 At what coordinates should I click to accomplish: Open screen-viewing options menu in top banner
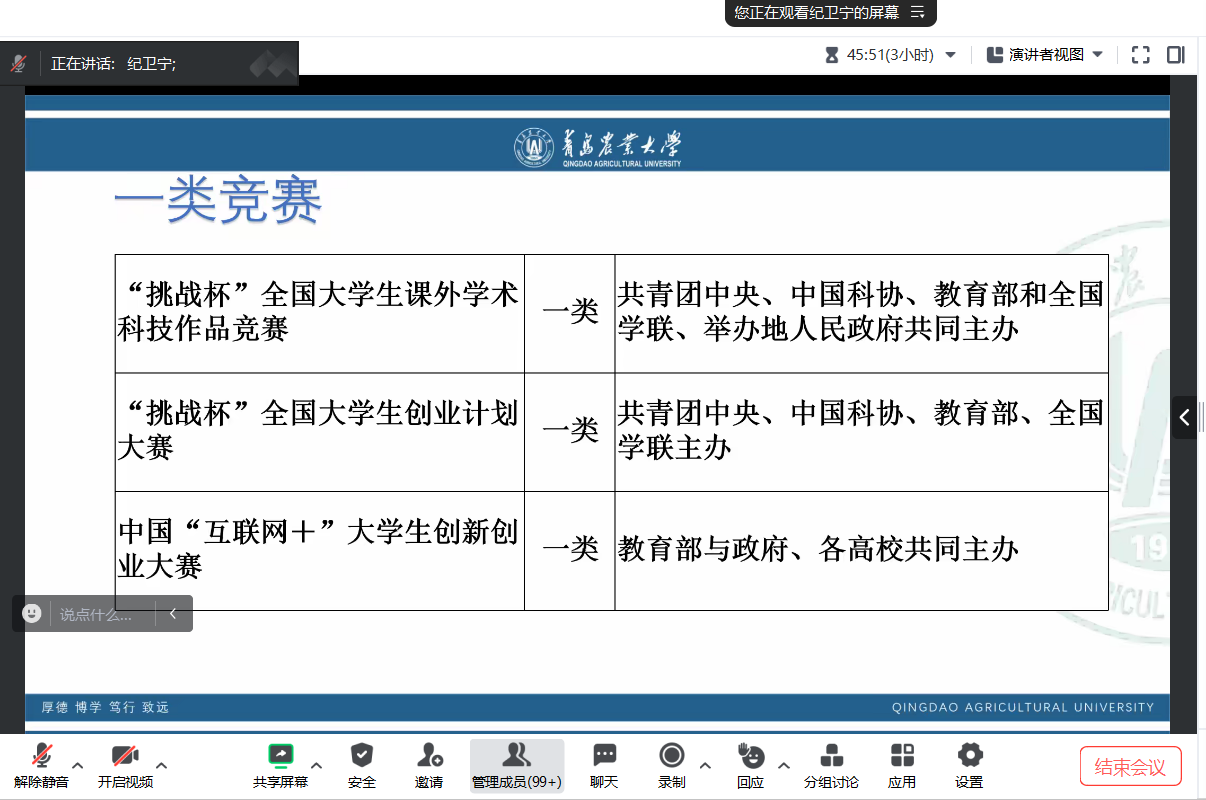917,12
